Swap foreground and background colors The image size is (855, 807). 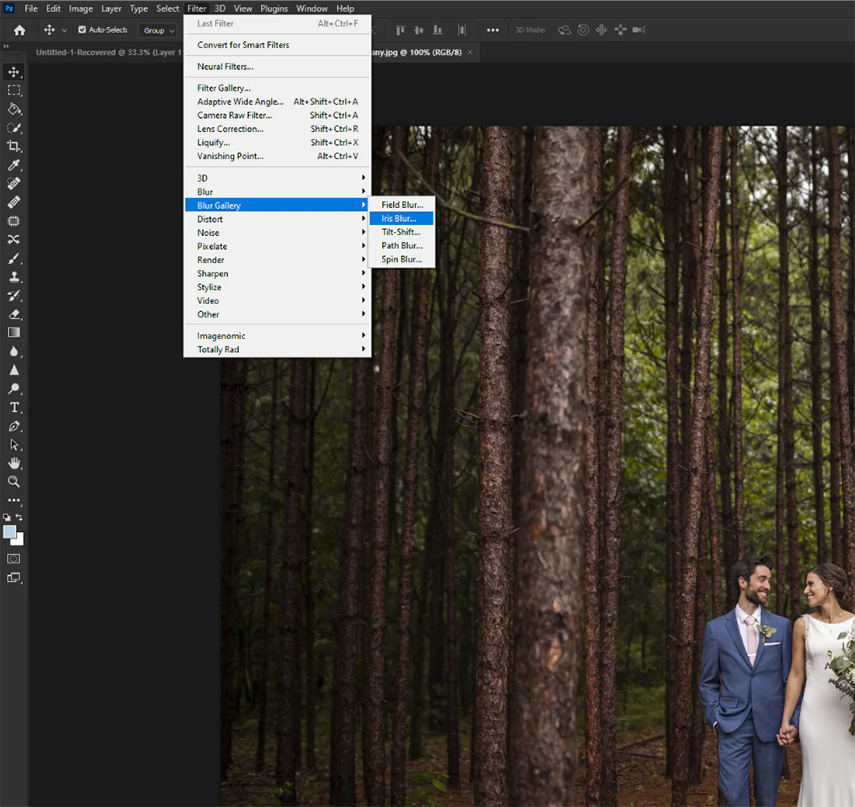(x=19, y=517)
